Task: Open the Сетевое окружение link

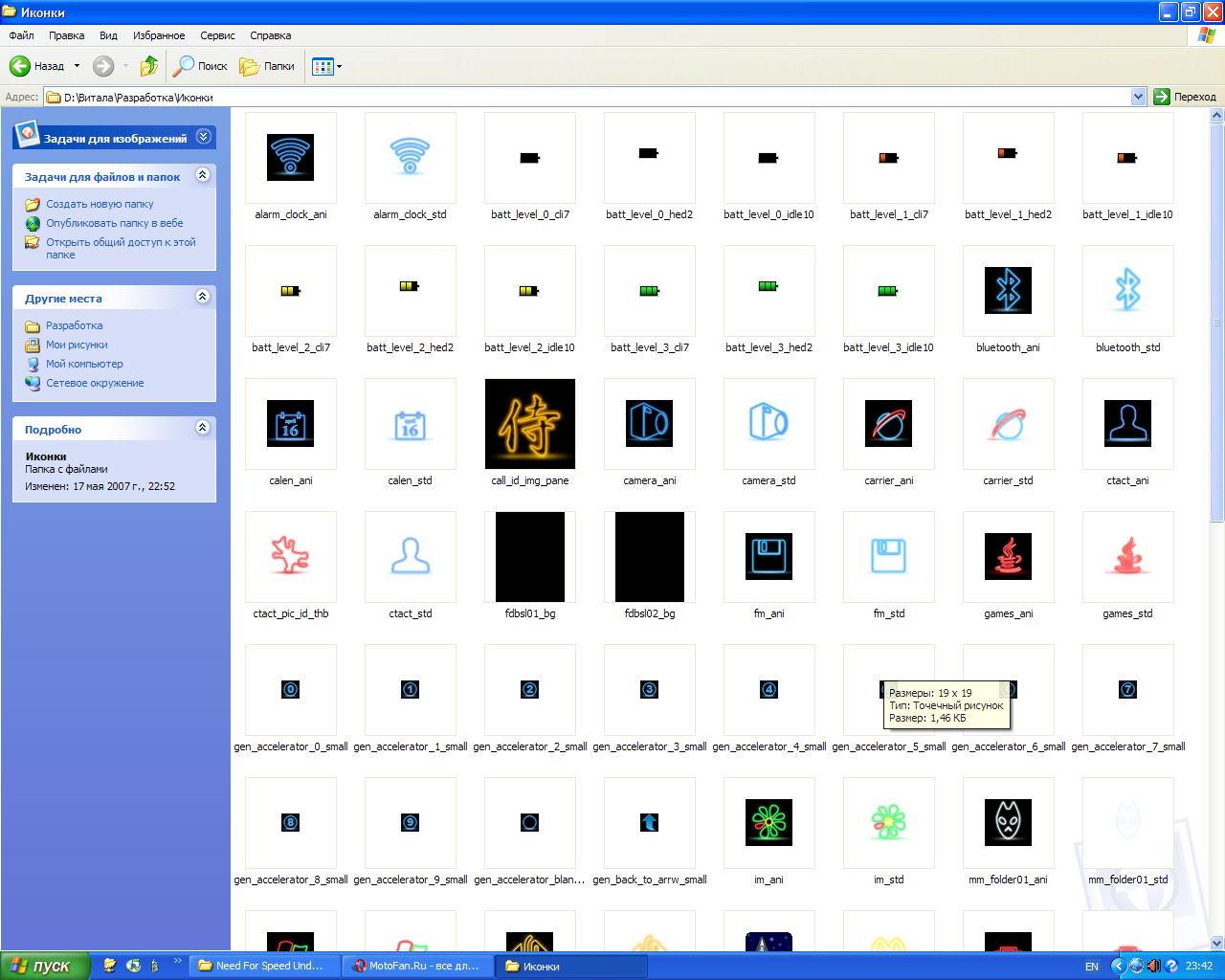Action: (95, 383)
